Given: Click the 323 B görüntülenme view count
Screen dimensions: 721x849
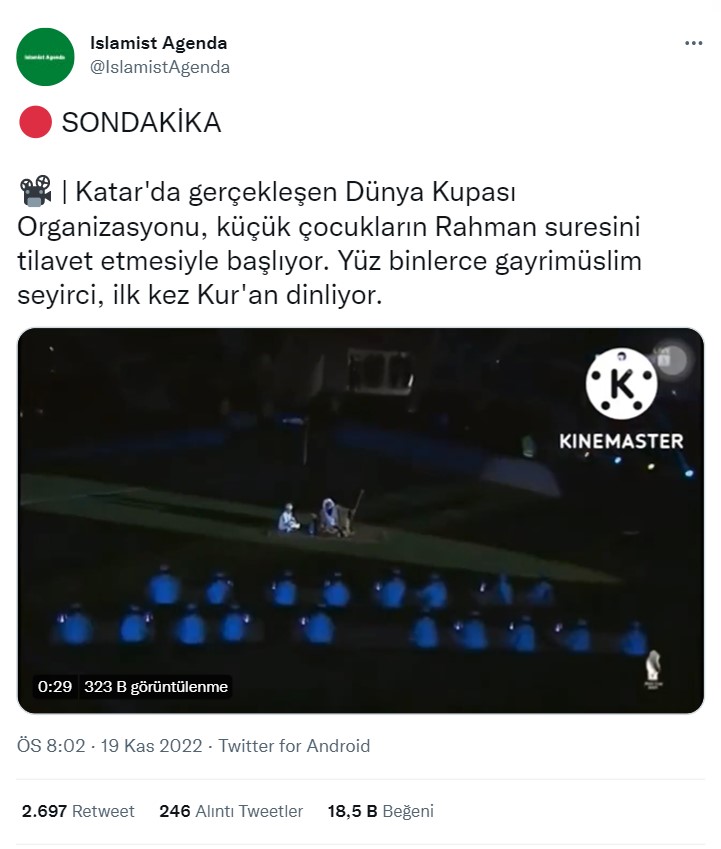Looking at the screenshot, I should tap(156, 687).
